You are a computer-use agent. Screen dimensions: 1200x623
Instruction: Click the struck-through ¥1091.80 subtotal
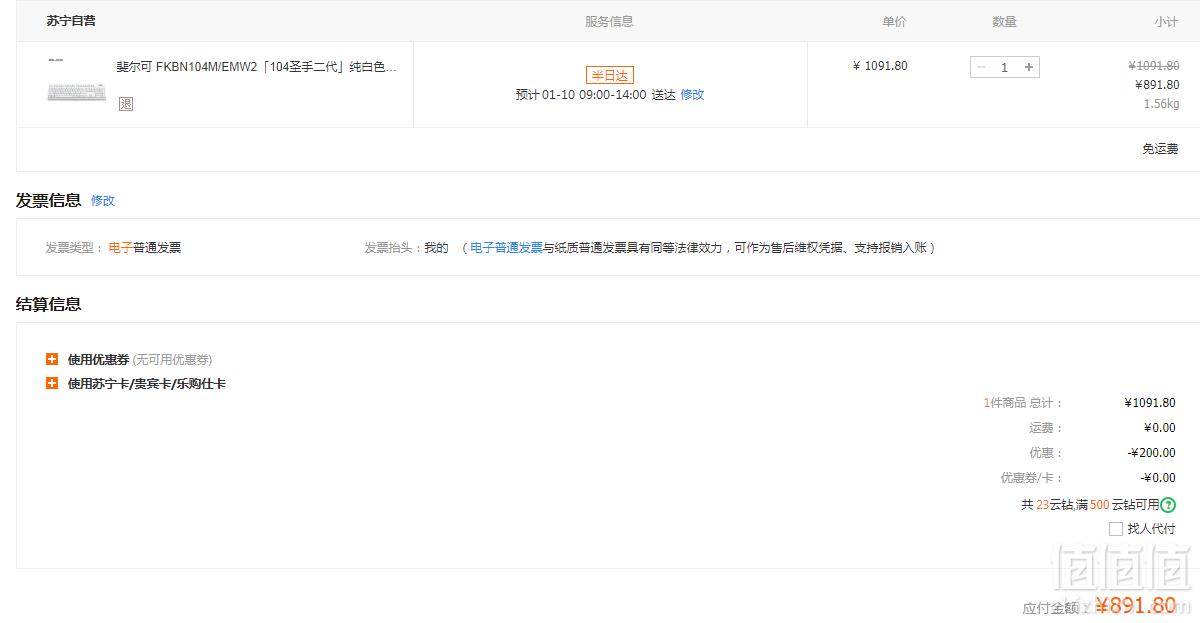(1154, 66)
